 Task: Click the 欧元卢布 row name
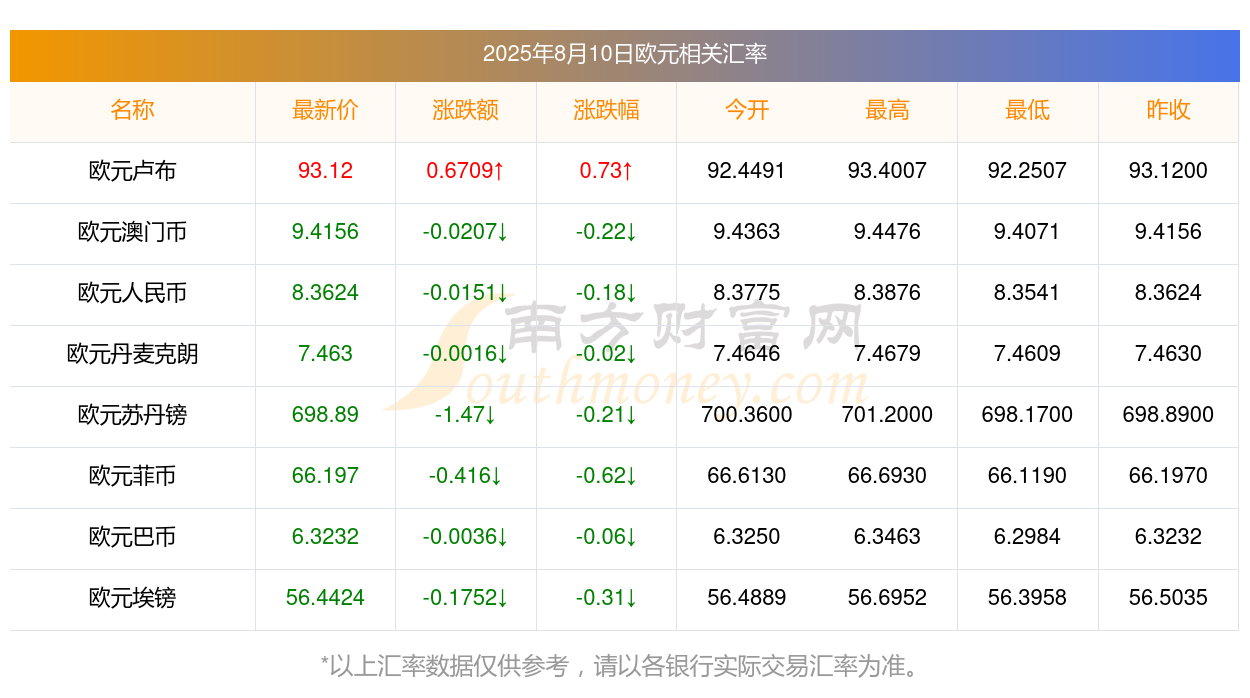(x=133, y=171)
